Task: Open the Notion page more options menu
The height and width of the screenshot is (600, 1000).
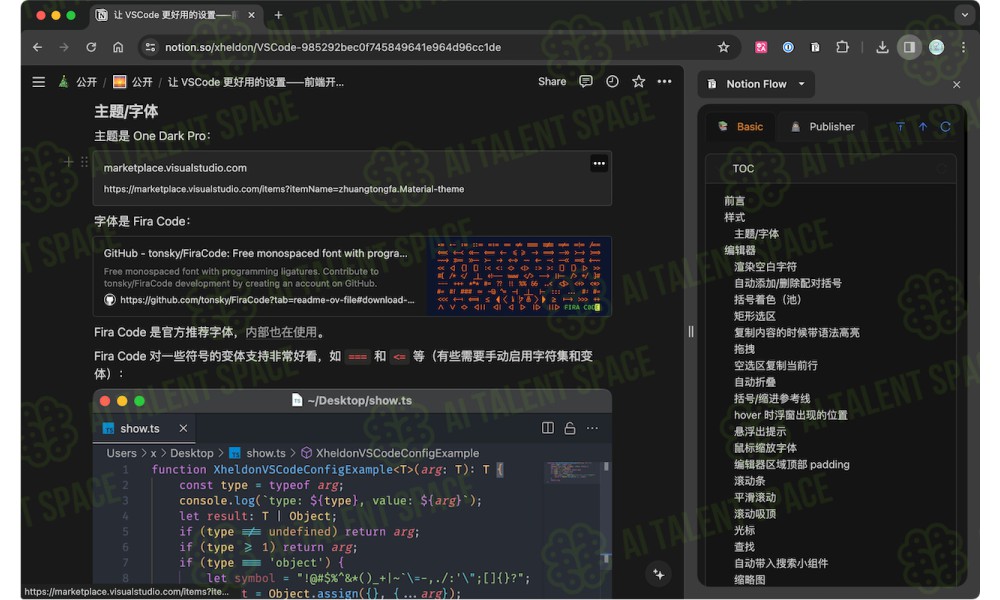Action: pos(665,82)
